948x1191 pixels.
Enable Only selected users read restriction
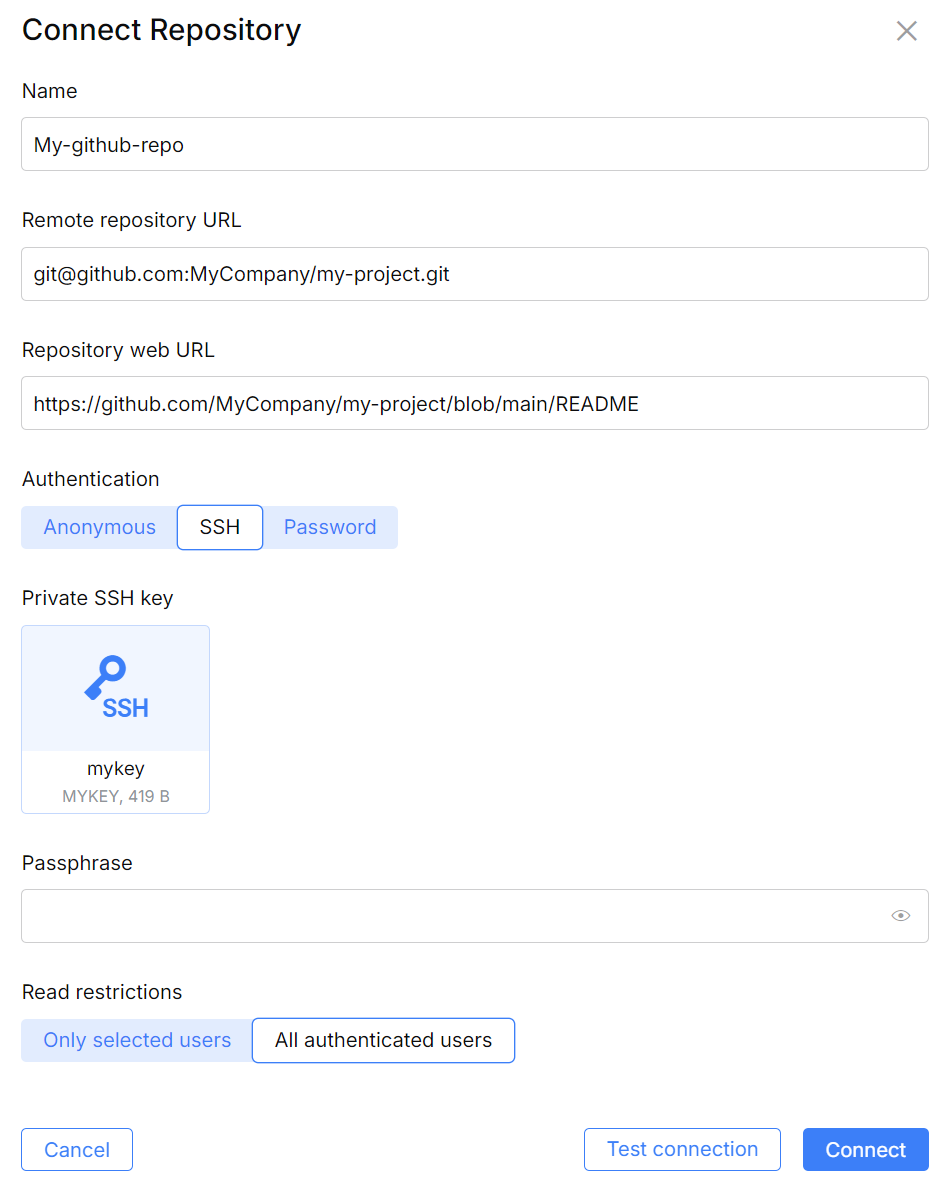pyautogui.click(x=135, y=1040)
